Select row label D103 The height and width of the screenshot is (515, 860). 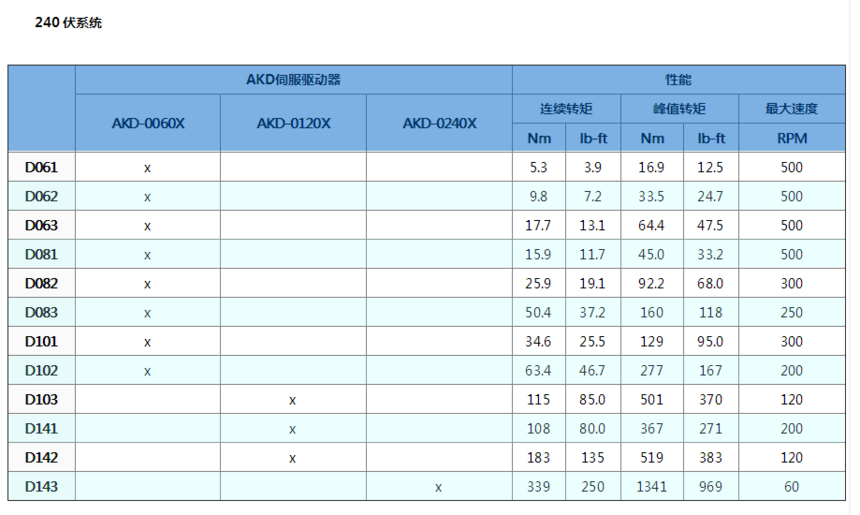(x=41, y=400)
